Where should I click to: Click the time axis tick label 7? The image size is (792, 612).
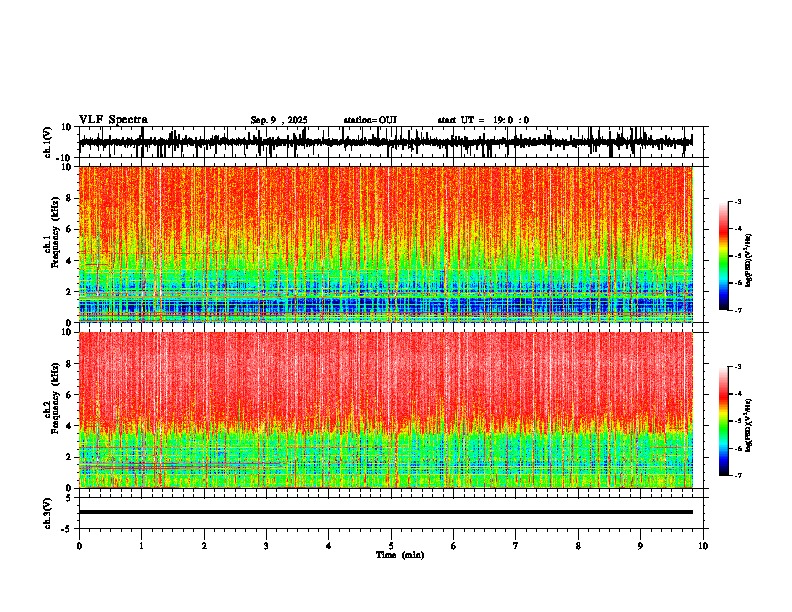[516, 546]
